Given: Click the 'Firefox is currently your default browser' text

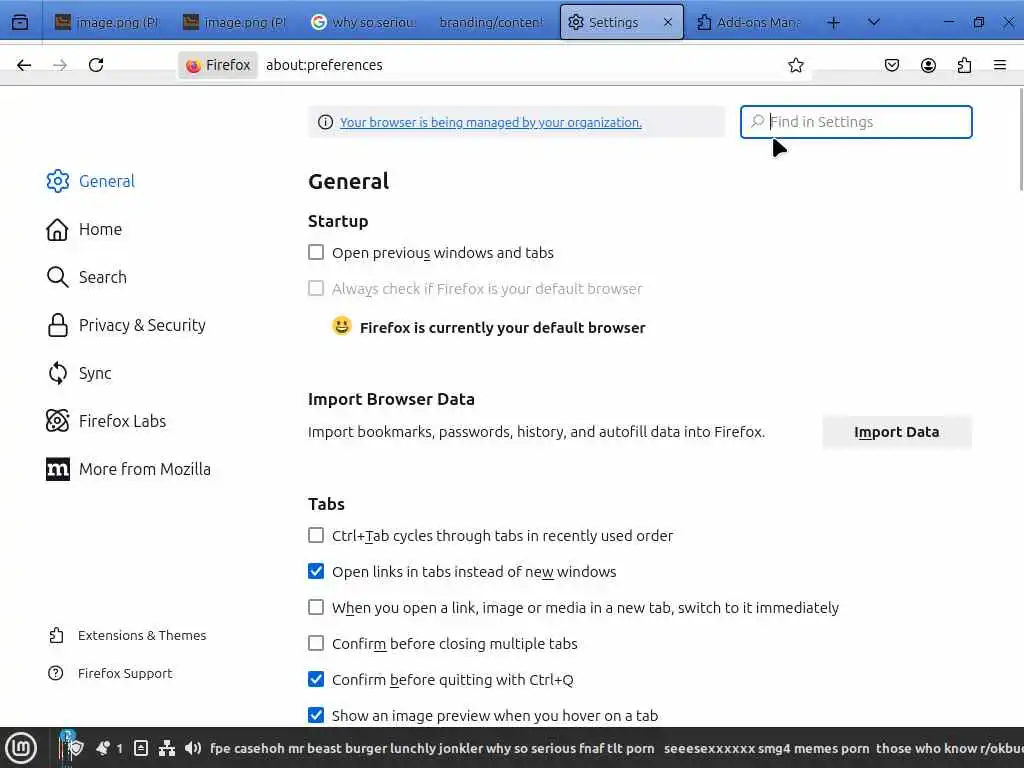Looking at the screenshot, I should pos(502,327).
